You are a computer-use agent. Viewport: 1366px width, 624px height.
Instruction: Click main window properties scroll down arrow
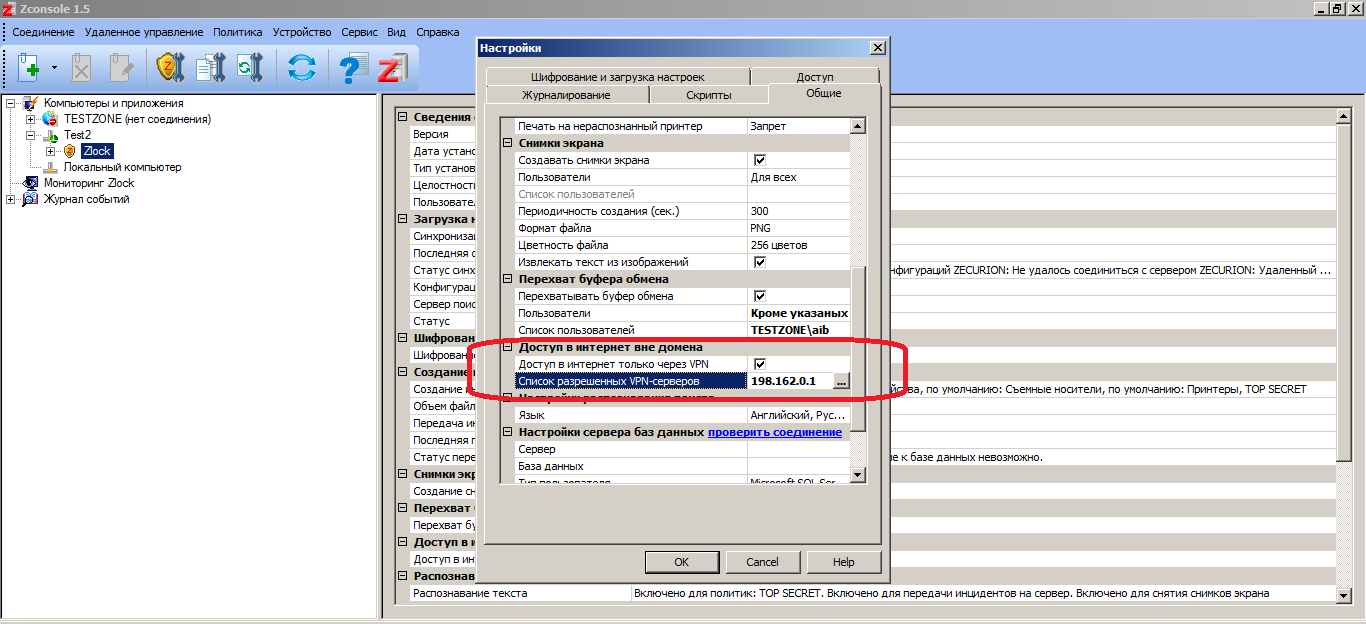click(1343, 596)
